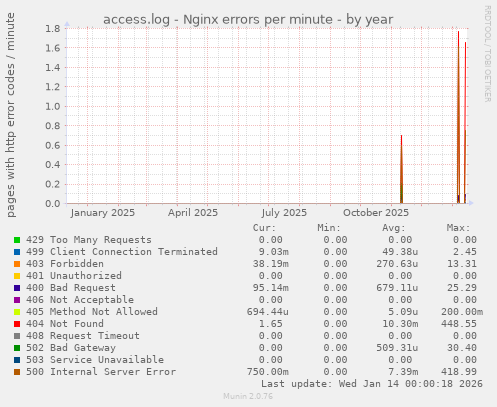Click the purple 406 Not Acceptable swatch
497x407 pixels.
tap(17, 300)
